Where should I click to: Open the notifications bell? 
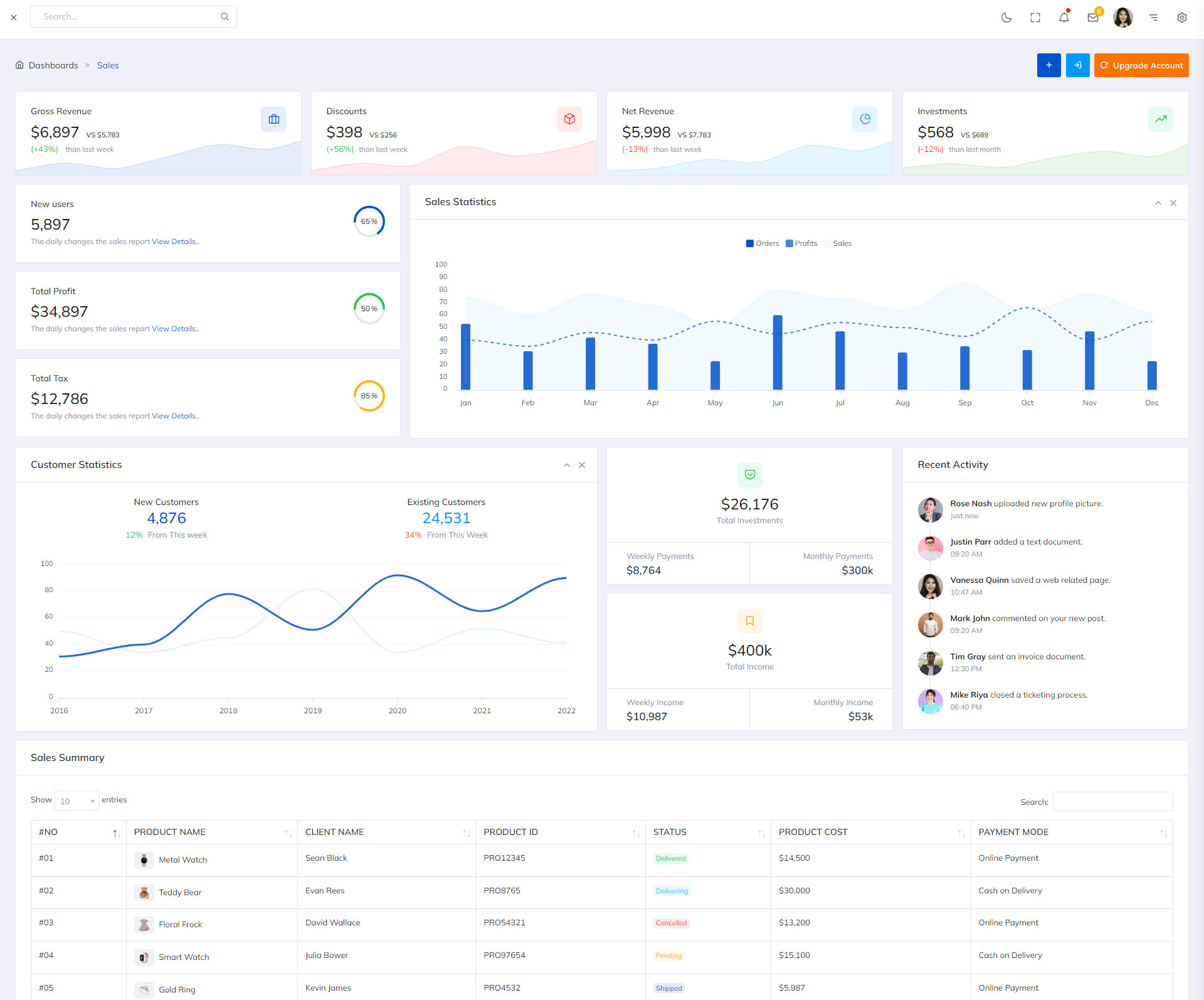1064,18
